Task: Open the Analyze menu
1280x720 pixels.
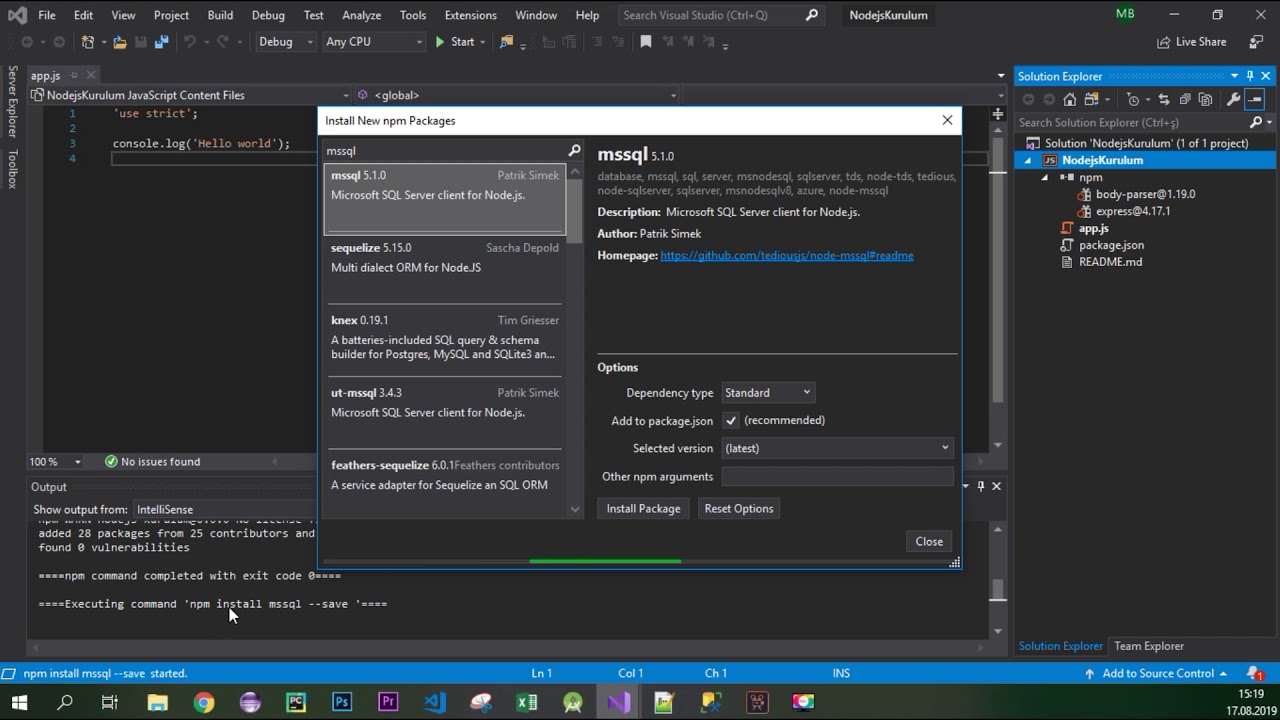Action: click(x=361, y=15)
